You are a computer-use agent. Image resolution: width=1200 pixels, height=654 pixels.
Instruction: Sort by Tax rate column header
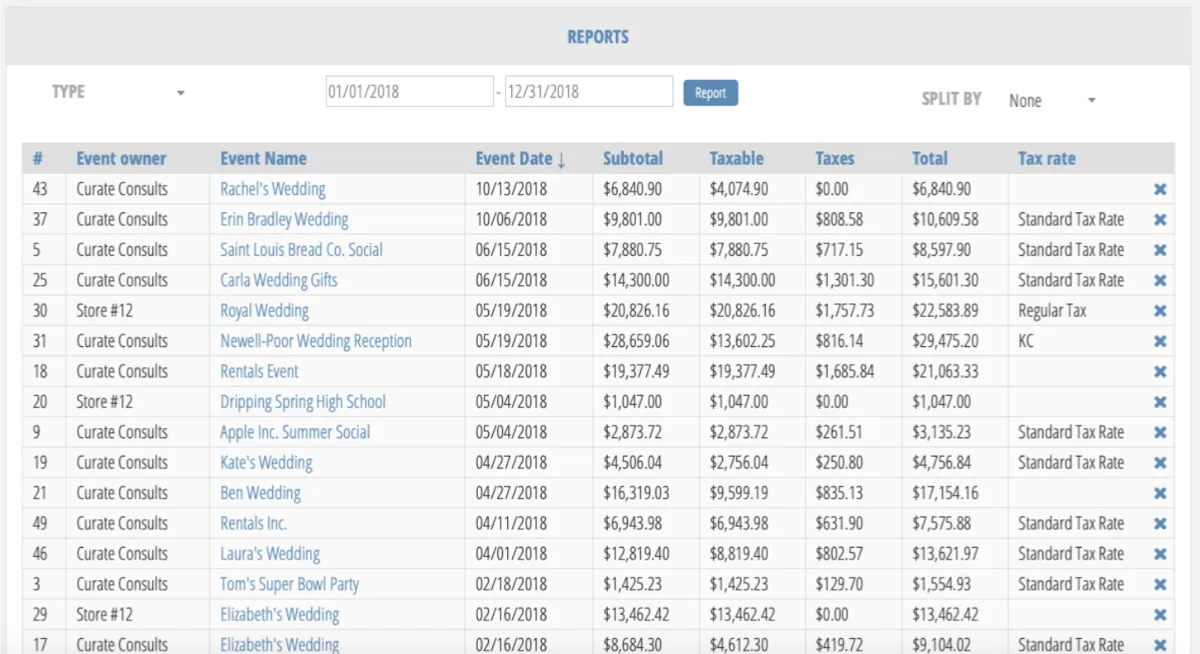coord(1046,158)
